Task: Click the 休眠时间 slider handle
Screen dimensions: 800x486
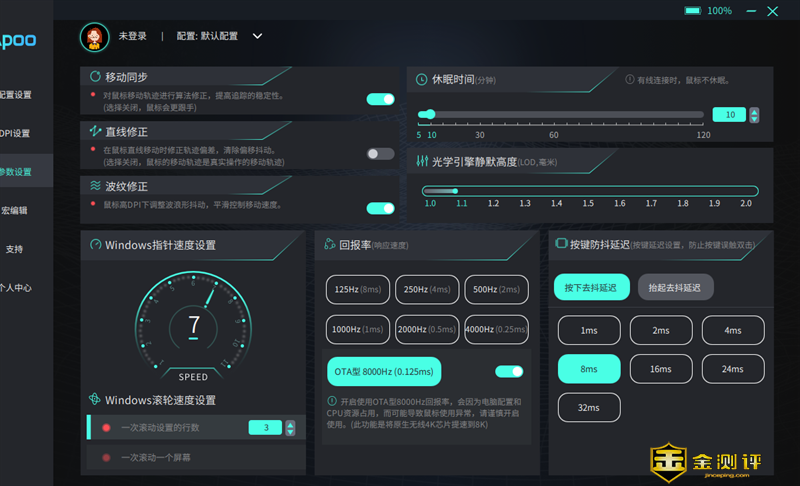Action: click(x=431, y=114)
